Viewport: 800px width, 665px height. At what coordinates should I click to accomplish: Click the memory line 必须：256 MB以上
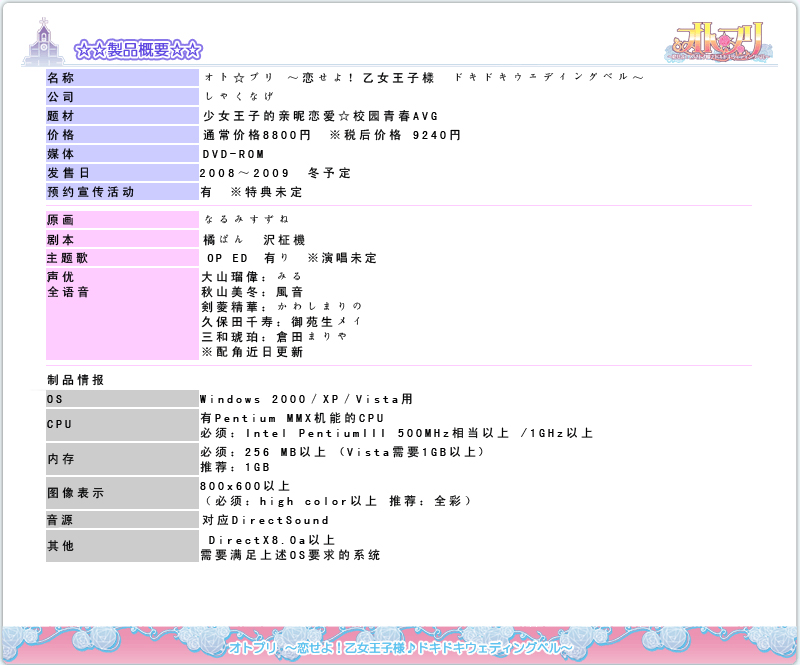(x=342, y=452)
